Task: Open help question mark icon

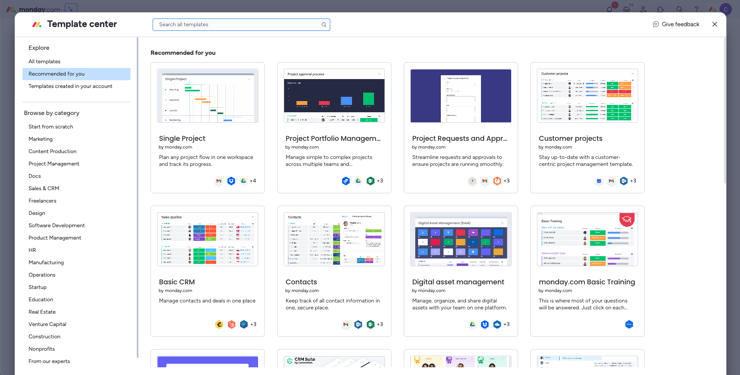Action: 696,9
